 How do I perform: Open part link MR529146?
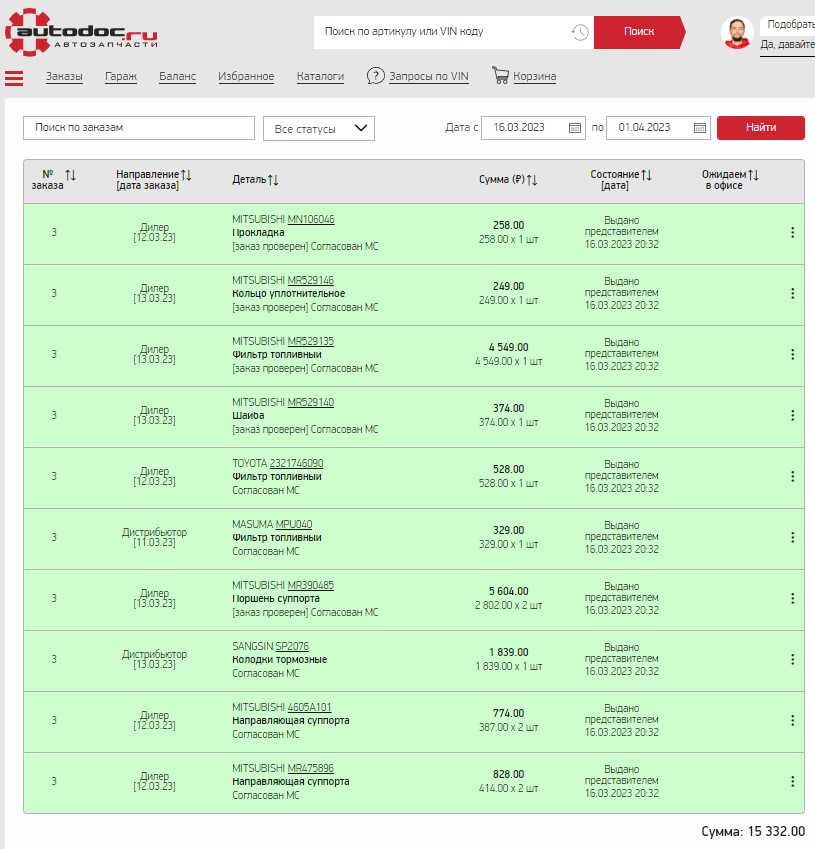tap(310, 280)
